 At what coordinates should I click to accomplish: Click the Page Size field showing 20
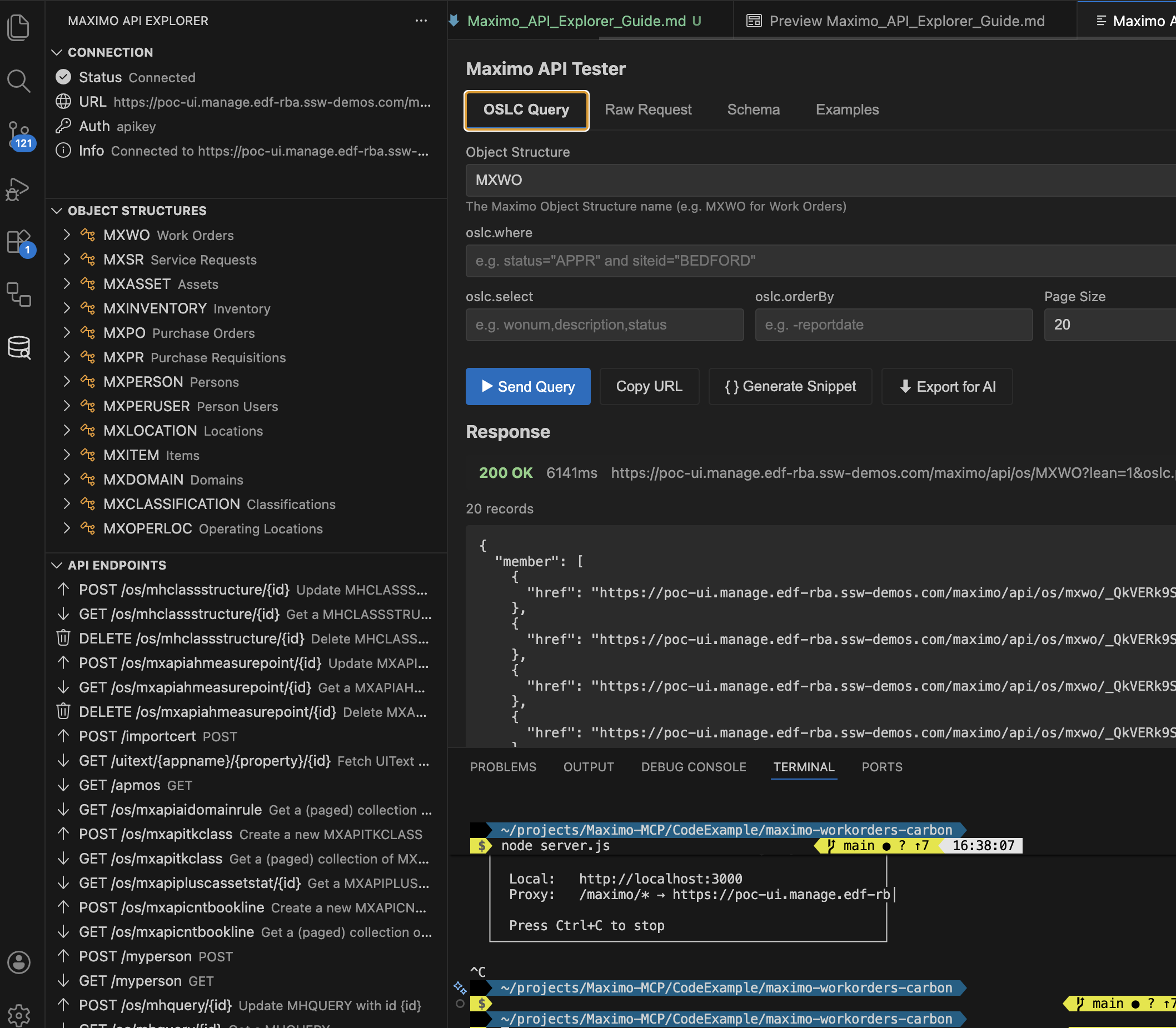point(1110,325)
